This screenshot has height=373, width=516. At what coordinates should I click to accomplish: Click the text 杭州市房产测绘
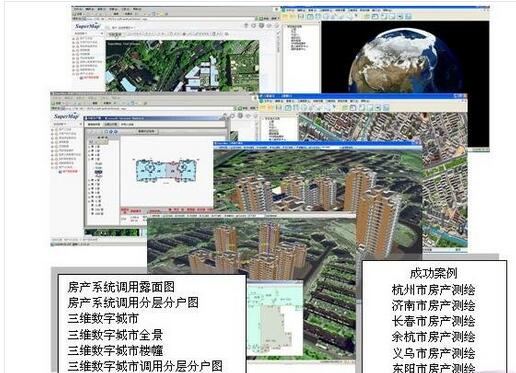[433, 289]
